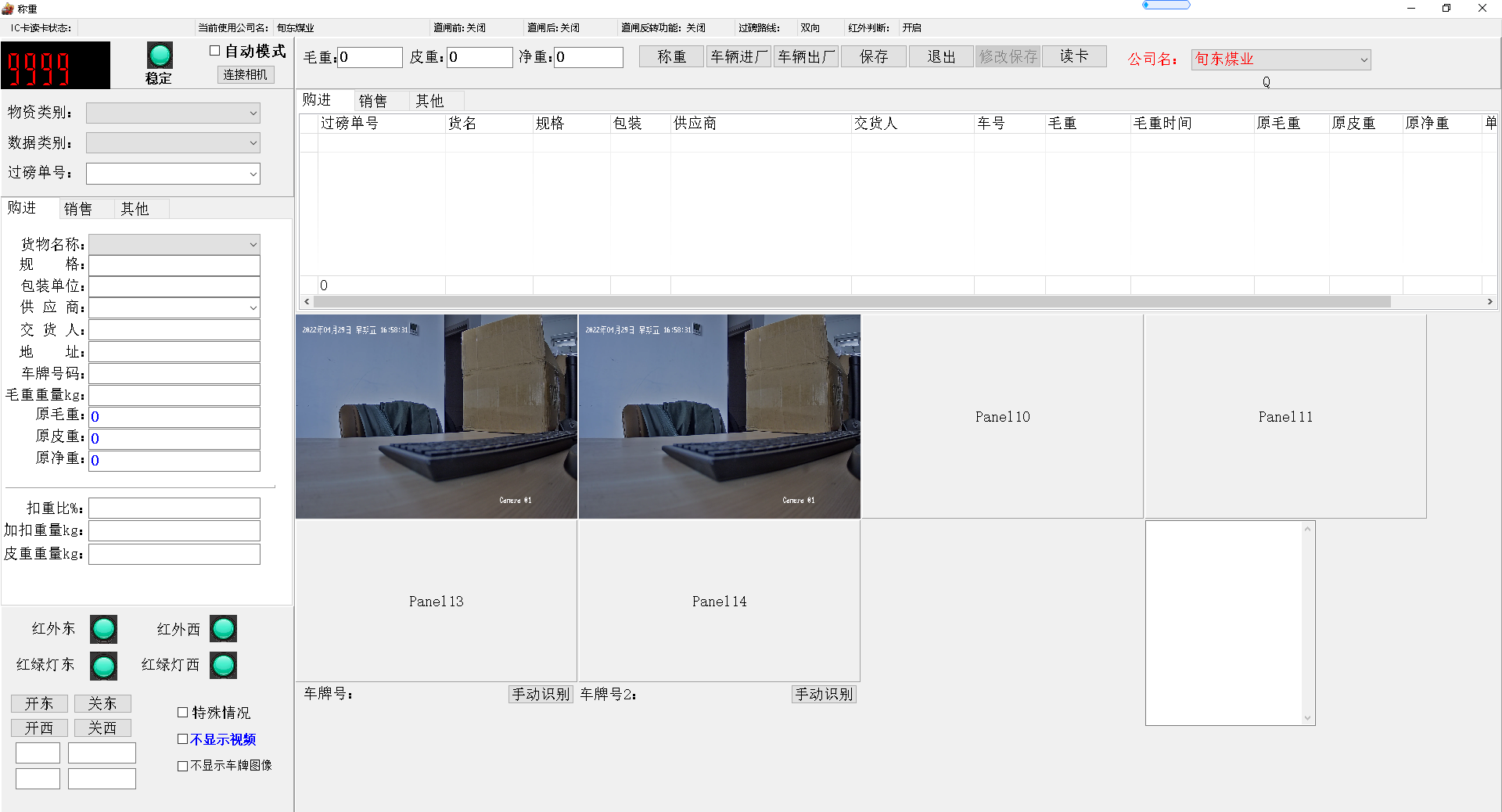Click the green 稳定 status indicator light
The image size is (1502, 812).
(x=160, y=56)
